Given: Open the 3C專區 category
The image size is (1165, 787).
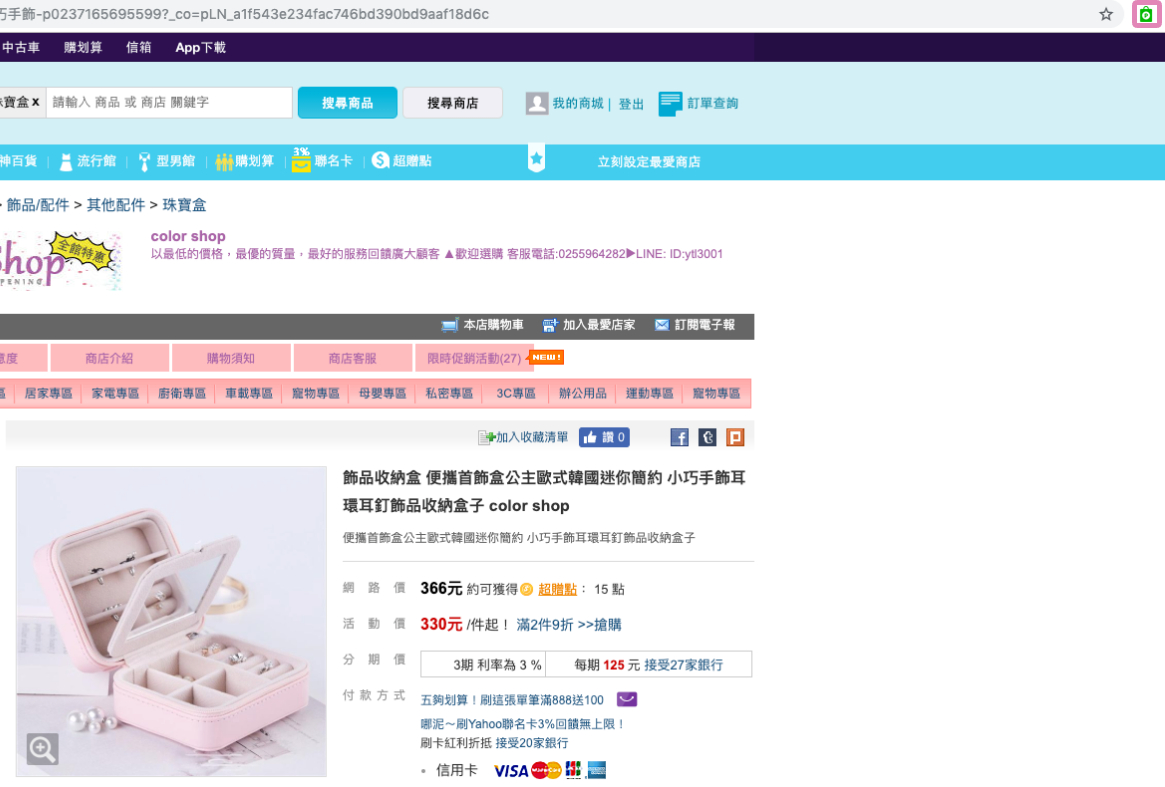Looking at the screenshot, I should (516, 394).
